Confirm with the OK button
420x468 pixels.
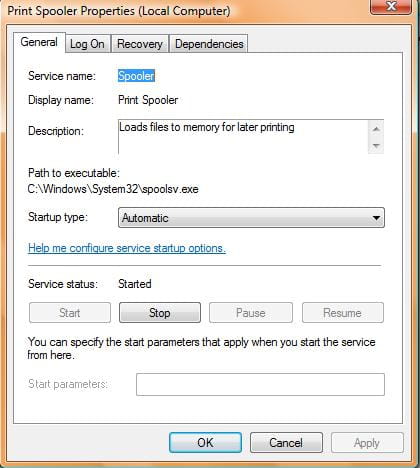tap(205, 443)
